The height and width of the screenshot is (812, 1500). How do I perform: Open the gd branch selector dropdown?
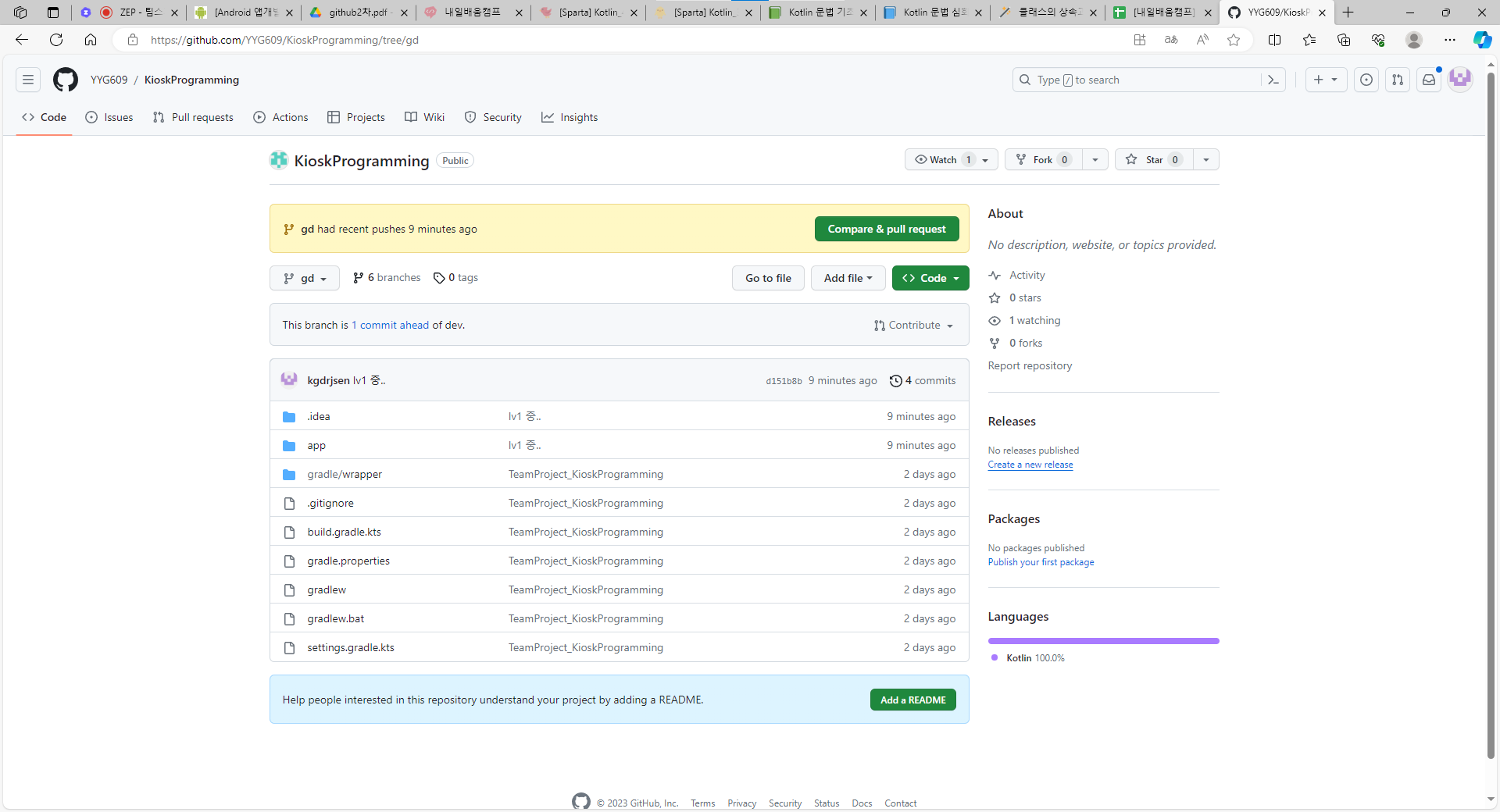pyautogui.click(x=305, y=278)
